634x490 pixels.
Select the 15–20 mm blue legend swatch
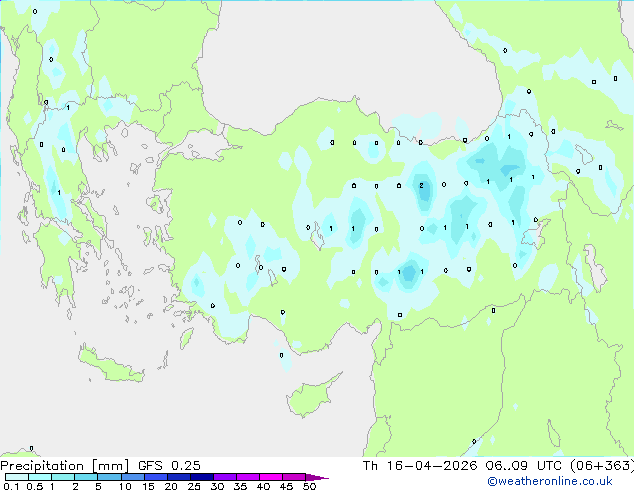pyautogui.click(x=156, y=477)
